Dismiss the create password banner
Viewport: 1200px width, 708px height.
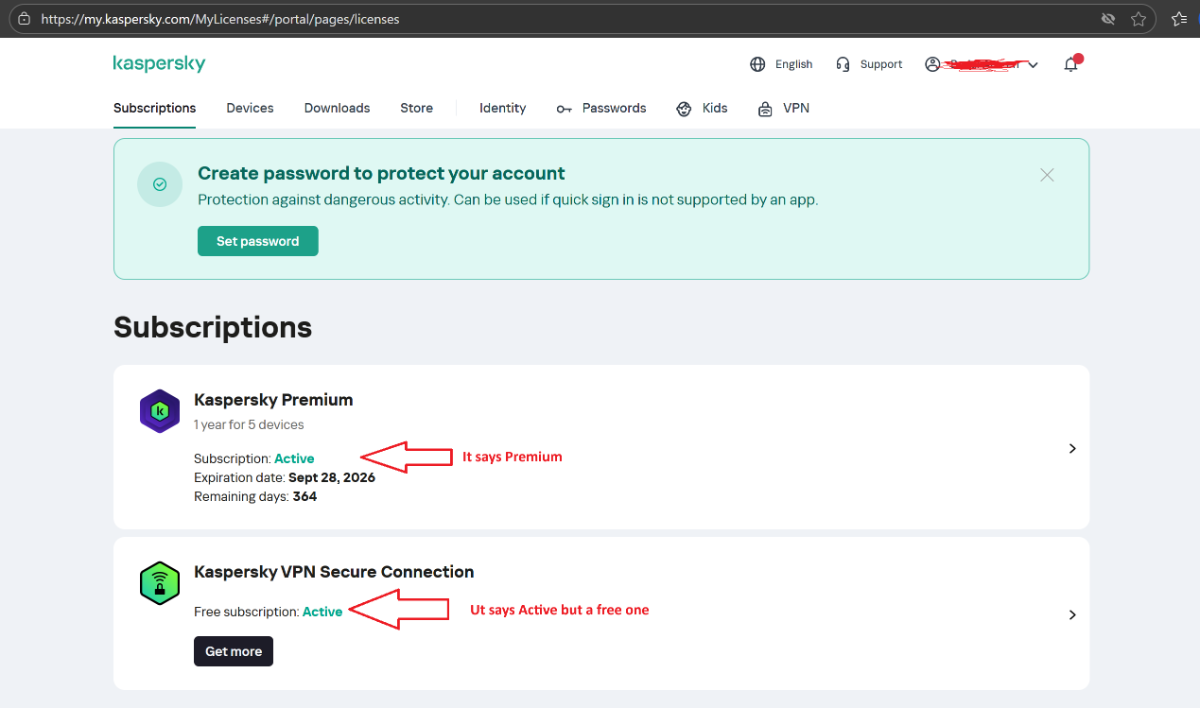[x=1047, y=175]
